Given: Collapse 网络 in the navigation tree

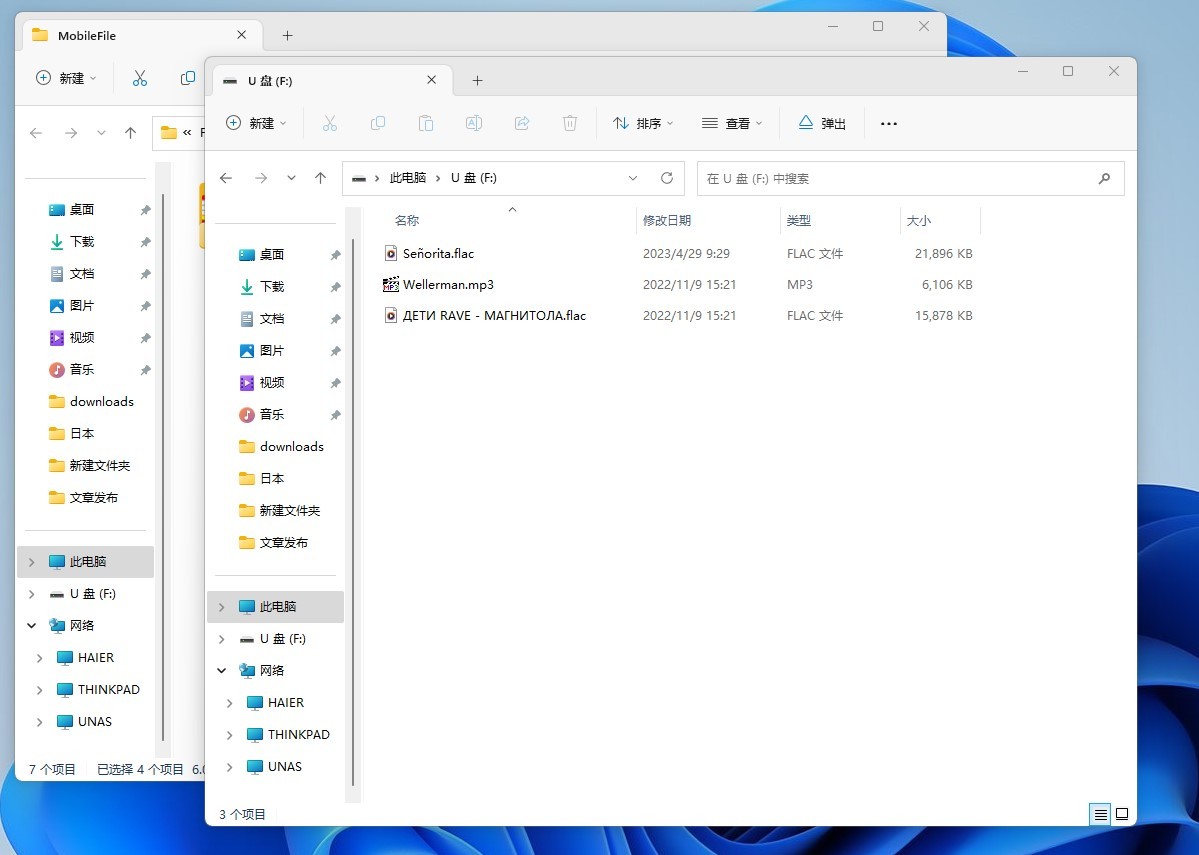Looking at the screenshot, I should pos(222,670).
